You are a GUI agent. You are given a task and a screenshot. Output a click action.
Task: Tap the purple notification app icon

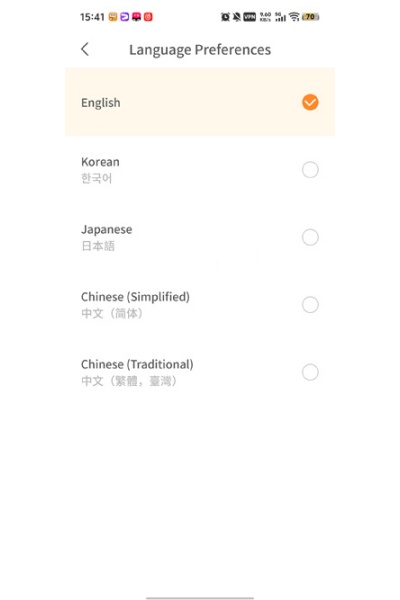(x=125, y=17)
